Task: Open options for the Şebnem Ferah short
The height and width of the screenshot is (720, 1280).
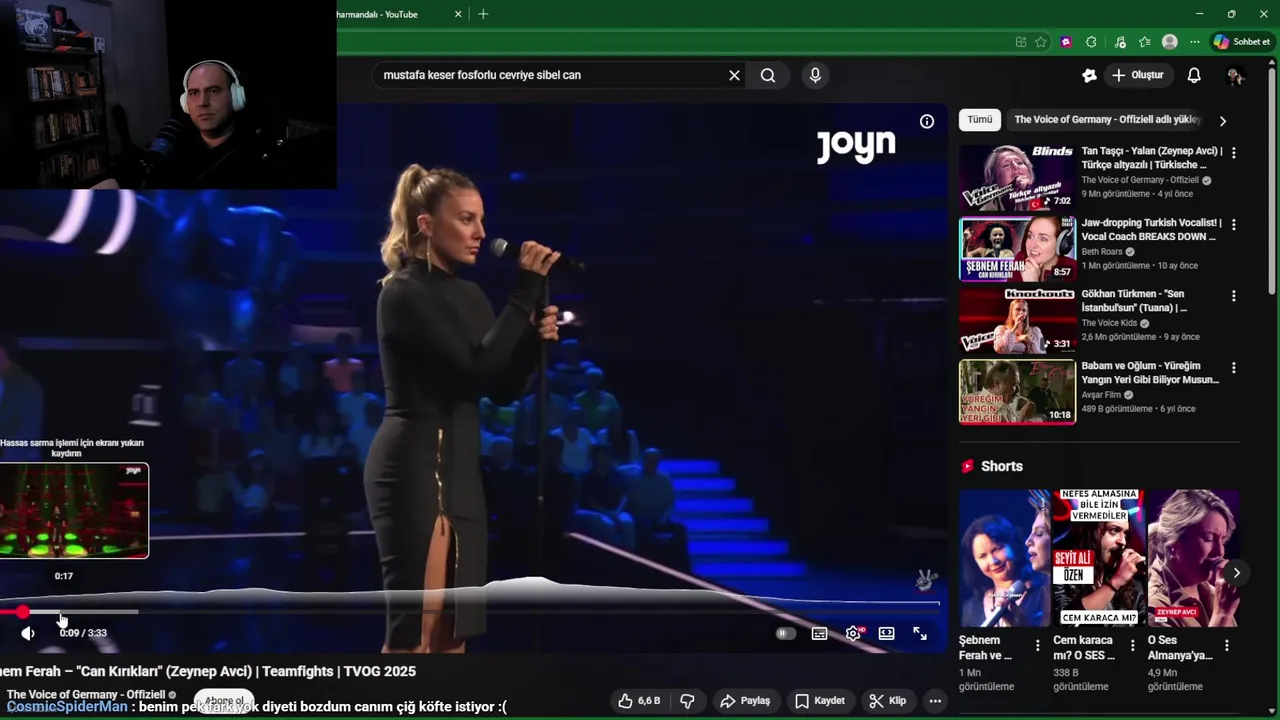Action: click(1037, 646)
